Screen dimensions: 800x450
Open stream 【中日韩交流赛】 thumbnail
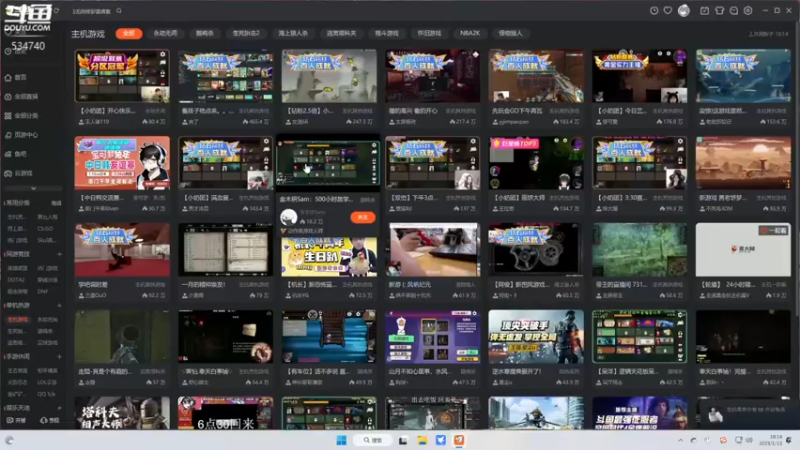tap(122, 163)
